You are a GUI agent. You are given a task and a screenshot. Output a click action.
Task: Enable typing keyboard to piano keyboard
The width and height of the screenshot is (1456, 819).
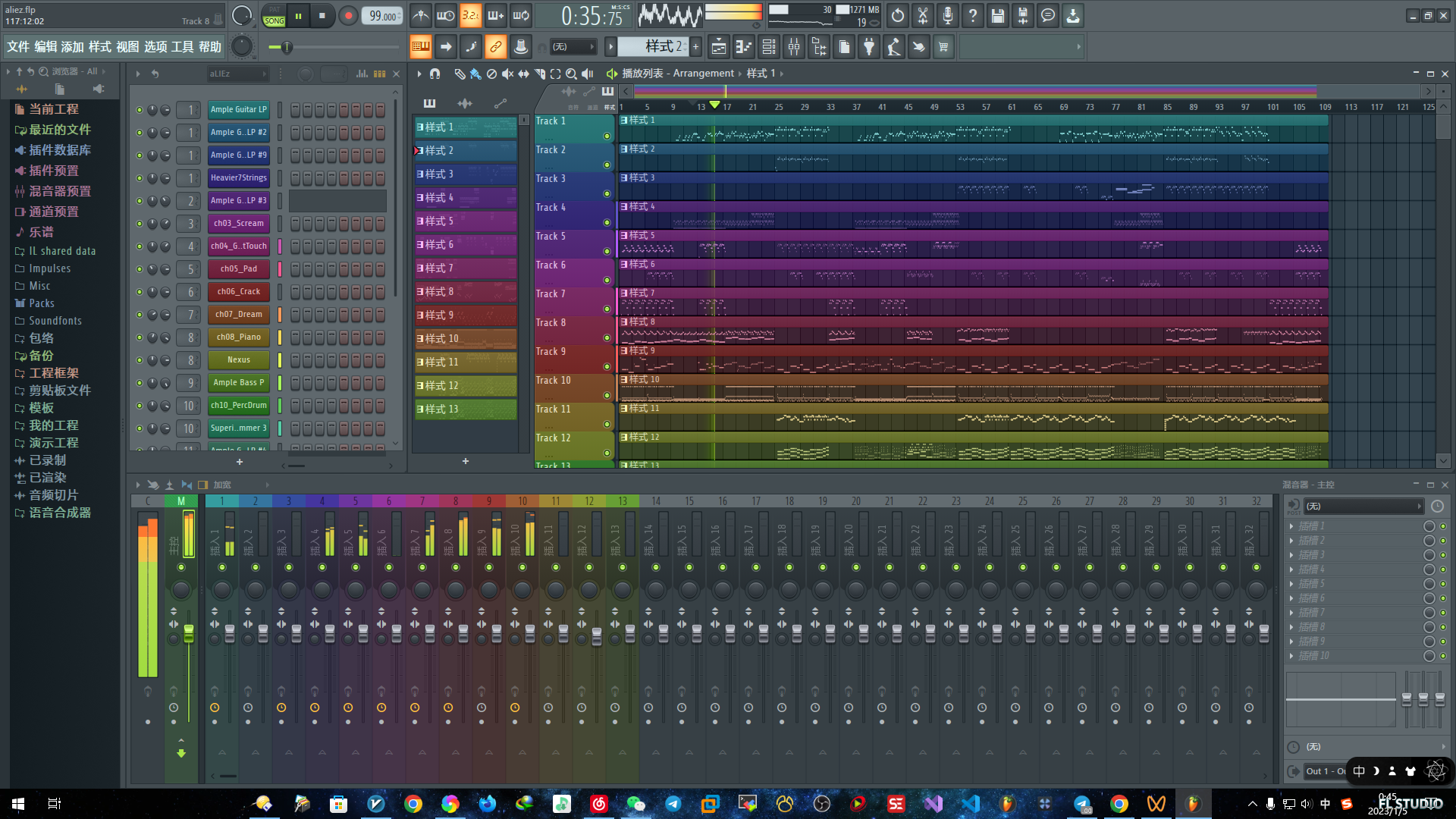[421, 47]
